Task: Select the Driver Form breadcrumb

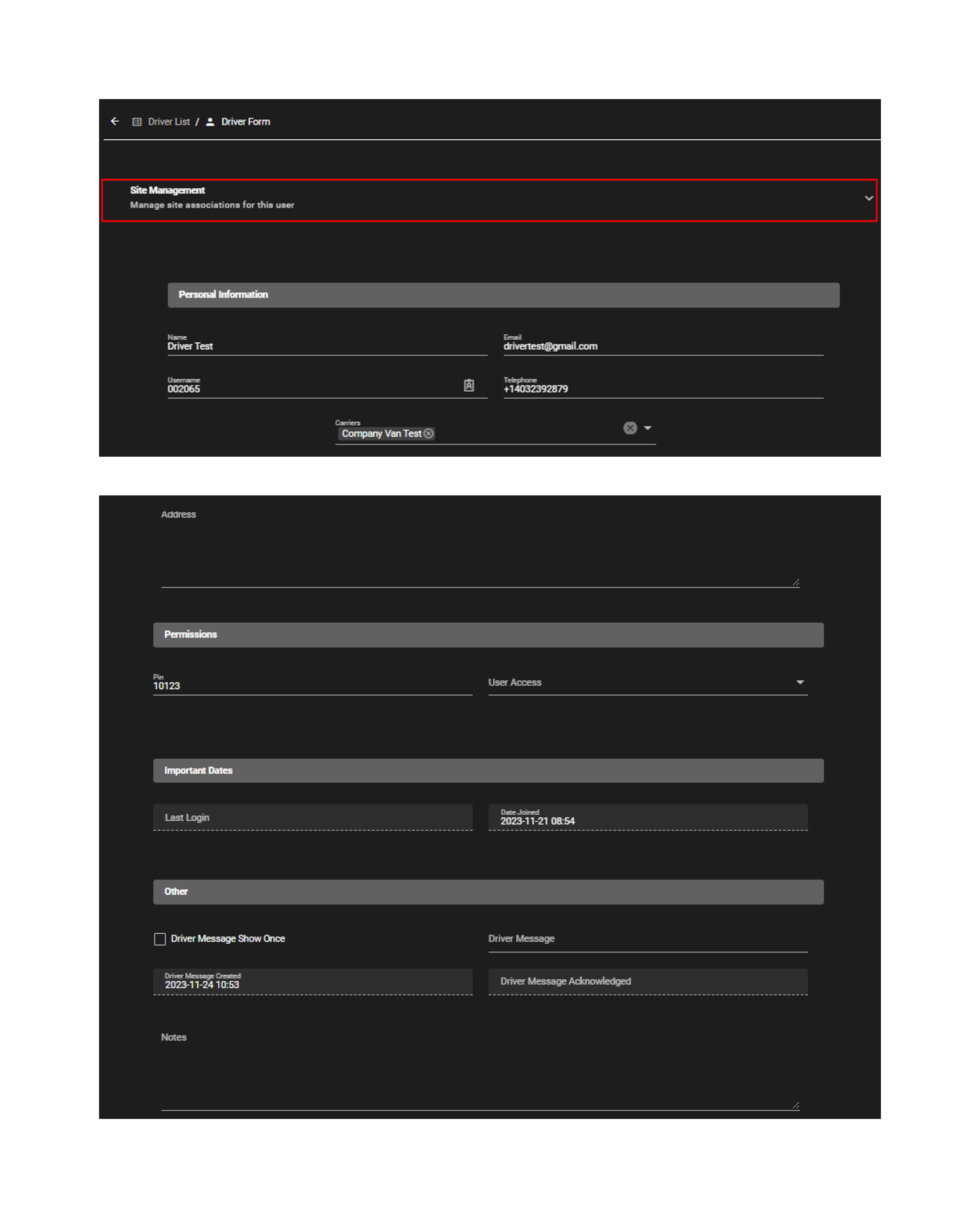Action: (x=246, y=122)
